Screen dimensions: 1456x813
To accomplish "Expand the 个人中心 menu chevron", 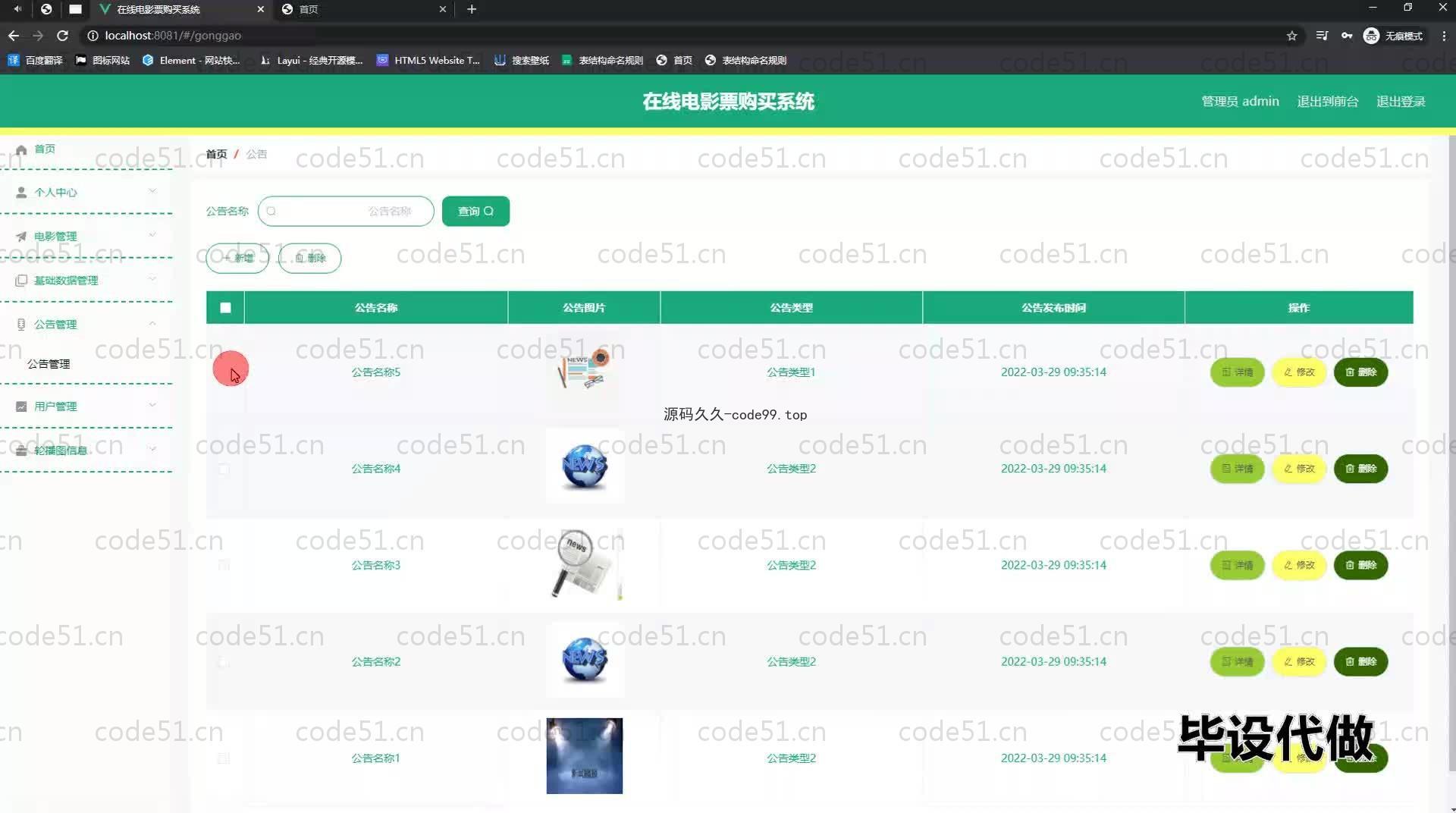I will pyautogui.click(x=152, y=191).
